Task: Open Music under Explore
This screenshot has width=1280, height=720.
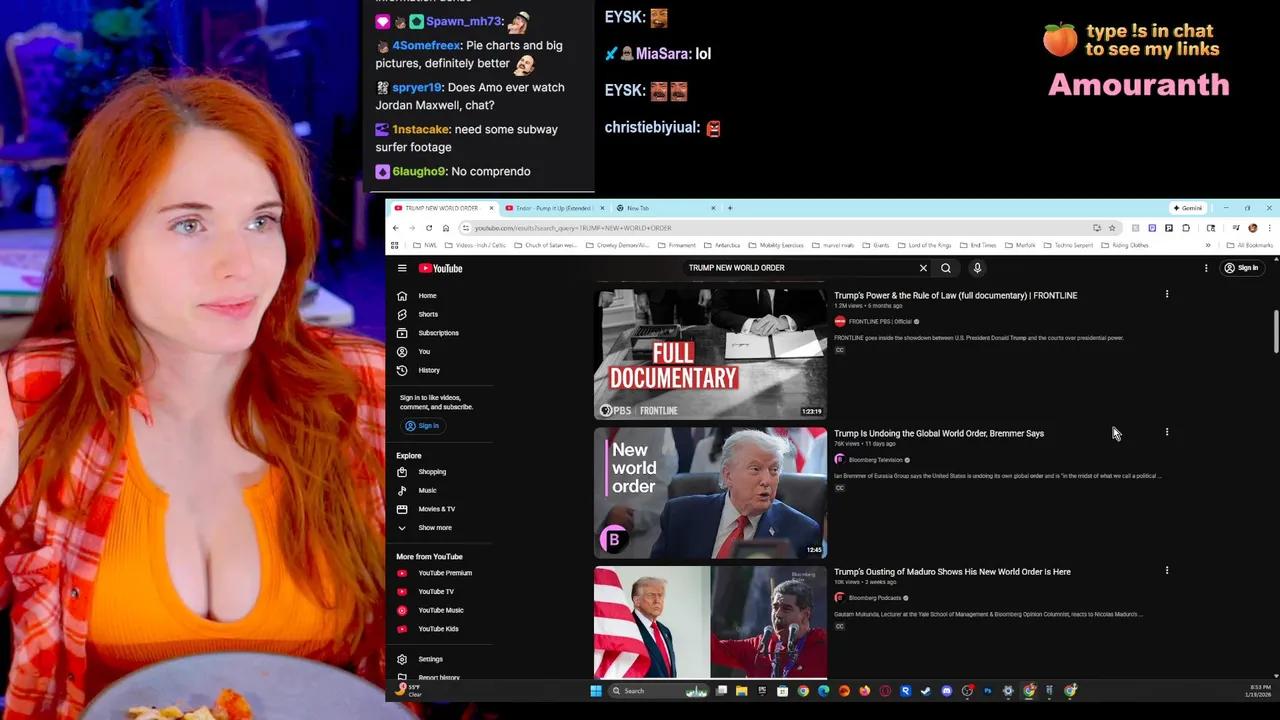Action: click(427, 490)
